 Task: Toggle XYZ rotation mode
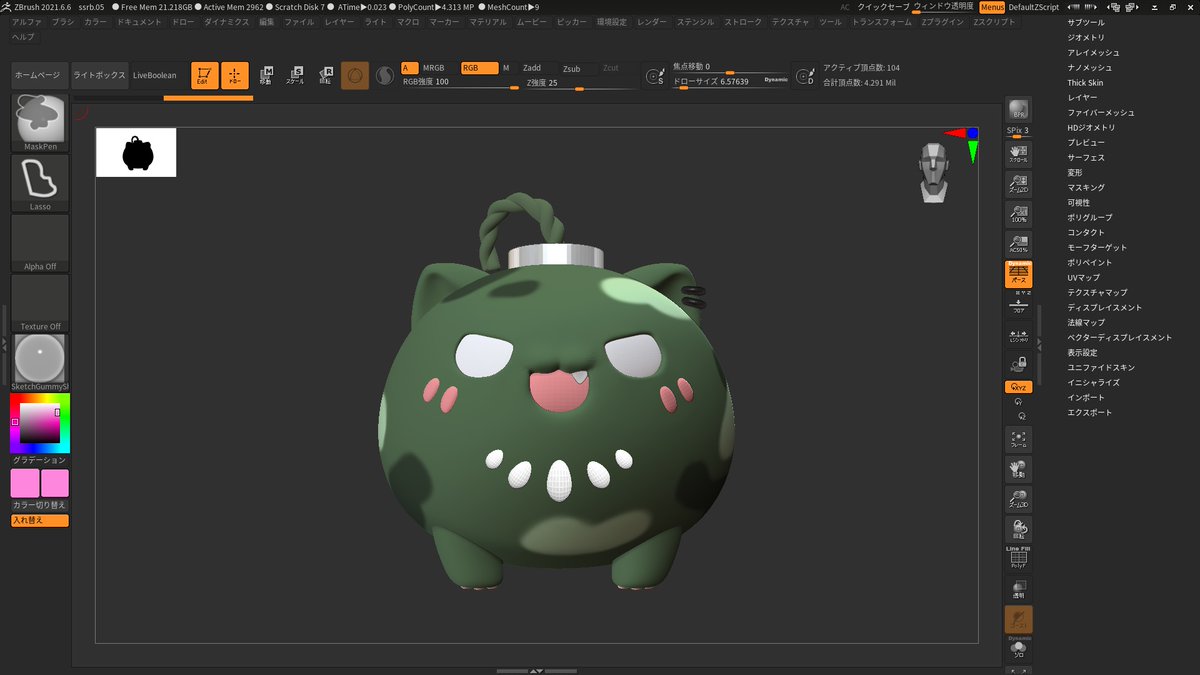[x=1019, y=387]
